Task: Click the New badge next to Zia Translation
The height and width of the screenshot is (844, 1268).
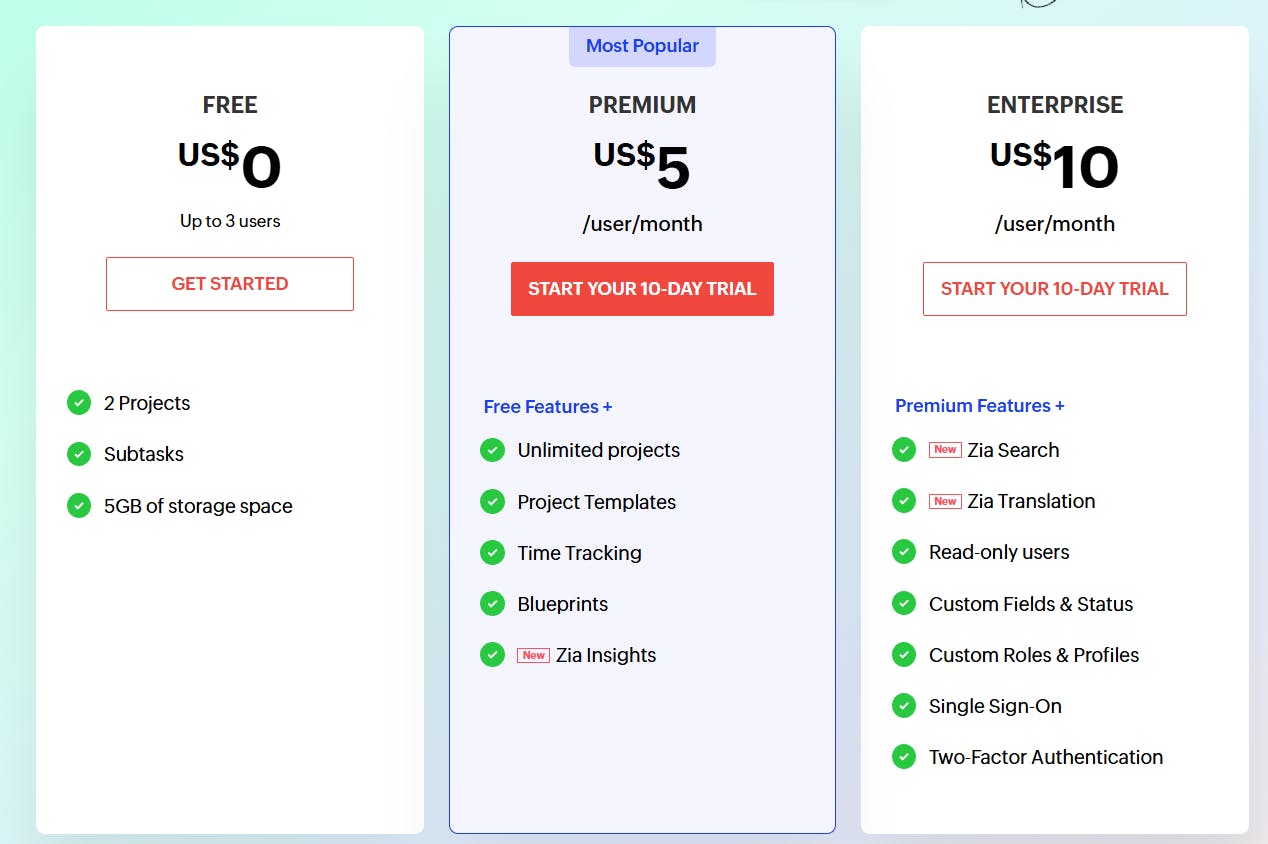Action: pos(944,501)
